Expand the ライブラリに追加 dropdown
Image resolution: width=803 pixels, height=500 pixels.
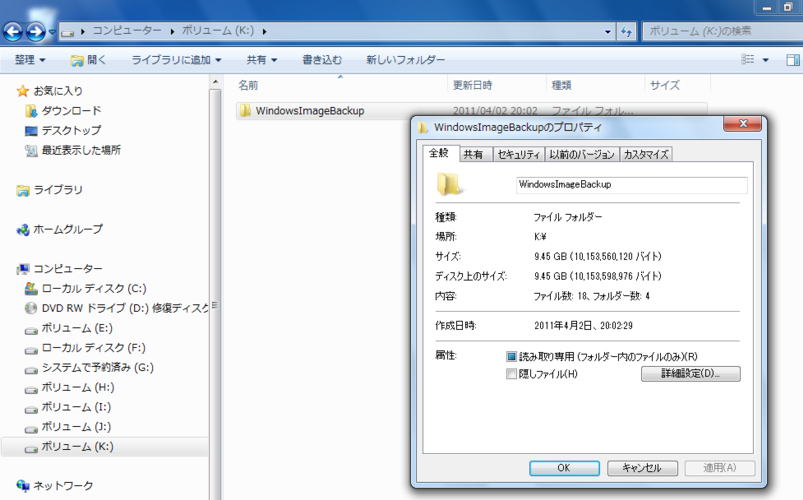(176, 60)
